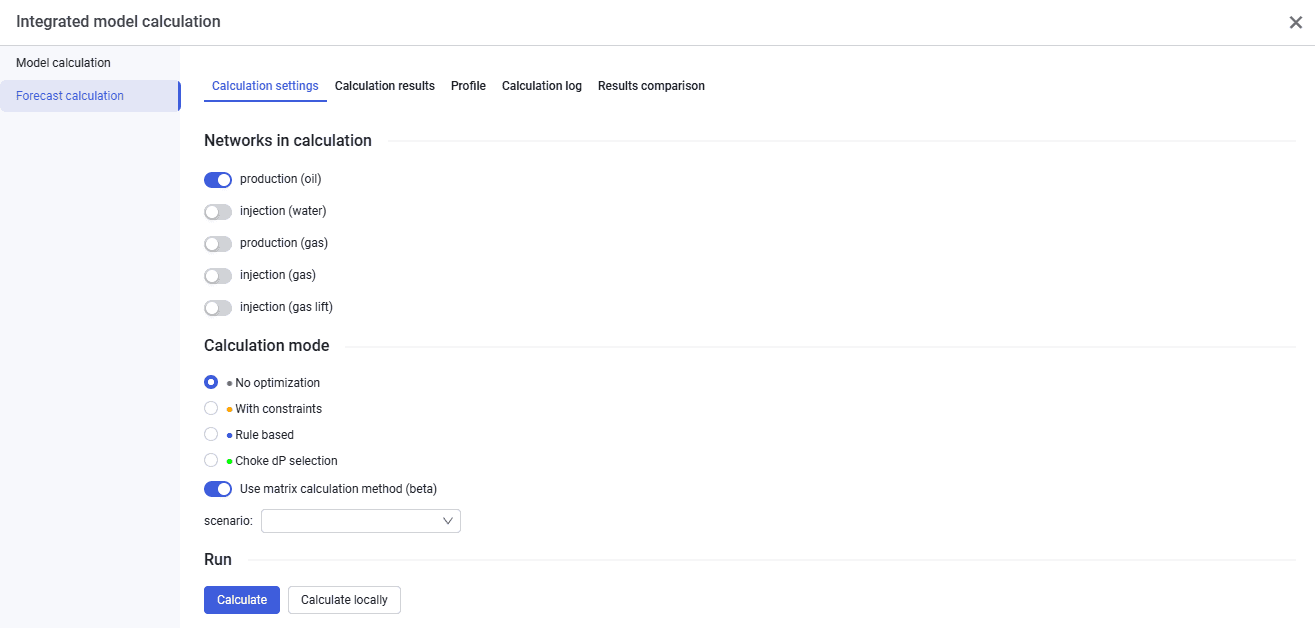Click the blue Calculate button

[x=242, y=600]
